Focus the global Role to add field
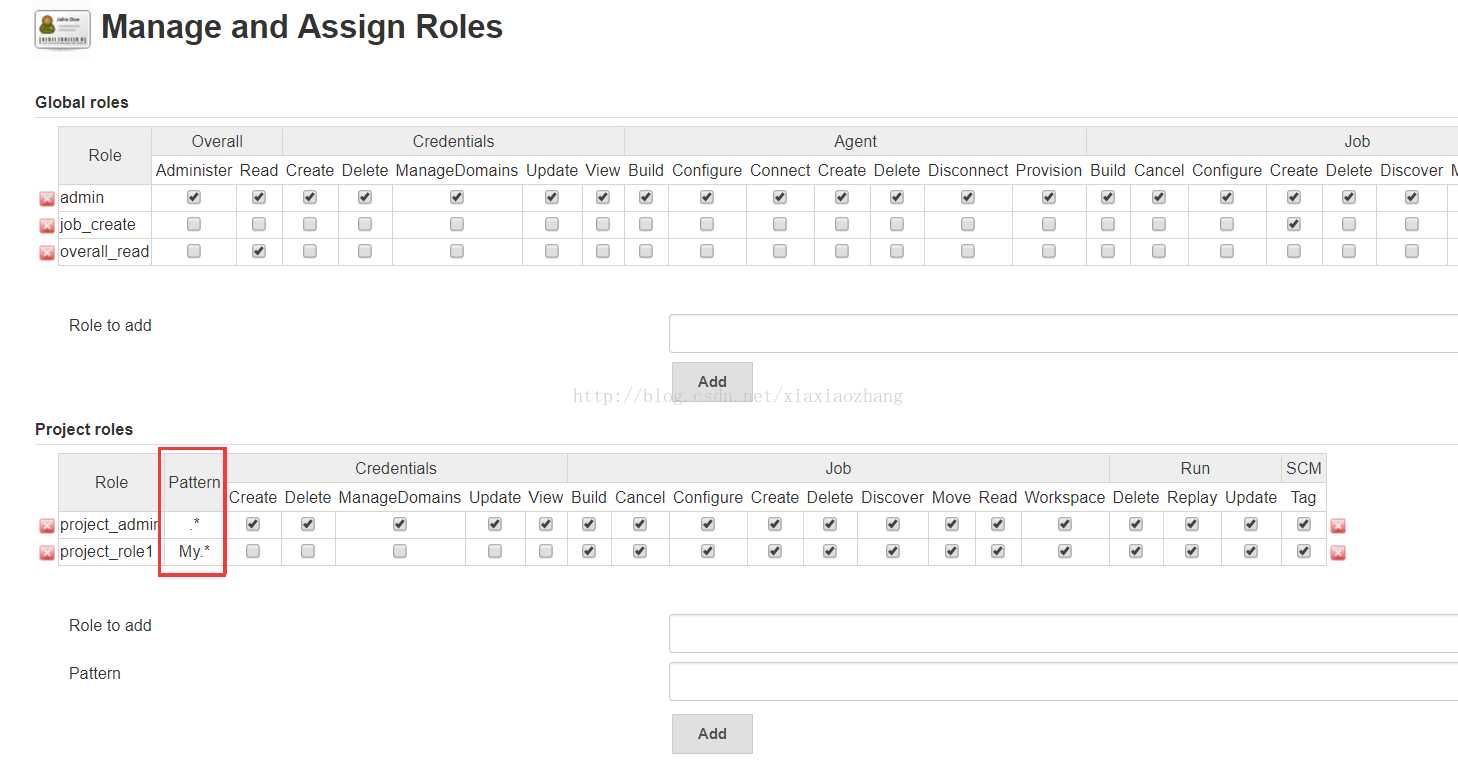The image size is (1458, 770). tap(1063, 334)
